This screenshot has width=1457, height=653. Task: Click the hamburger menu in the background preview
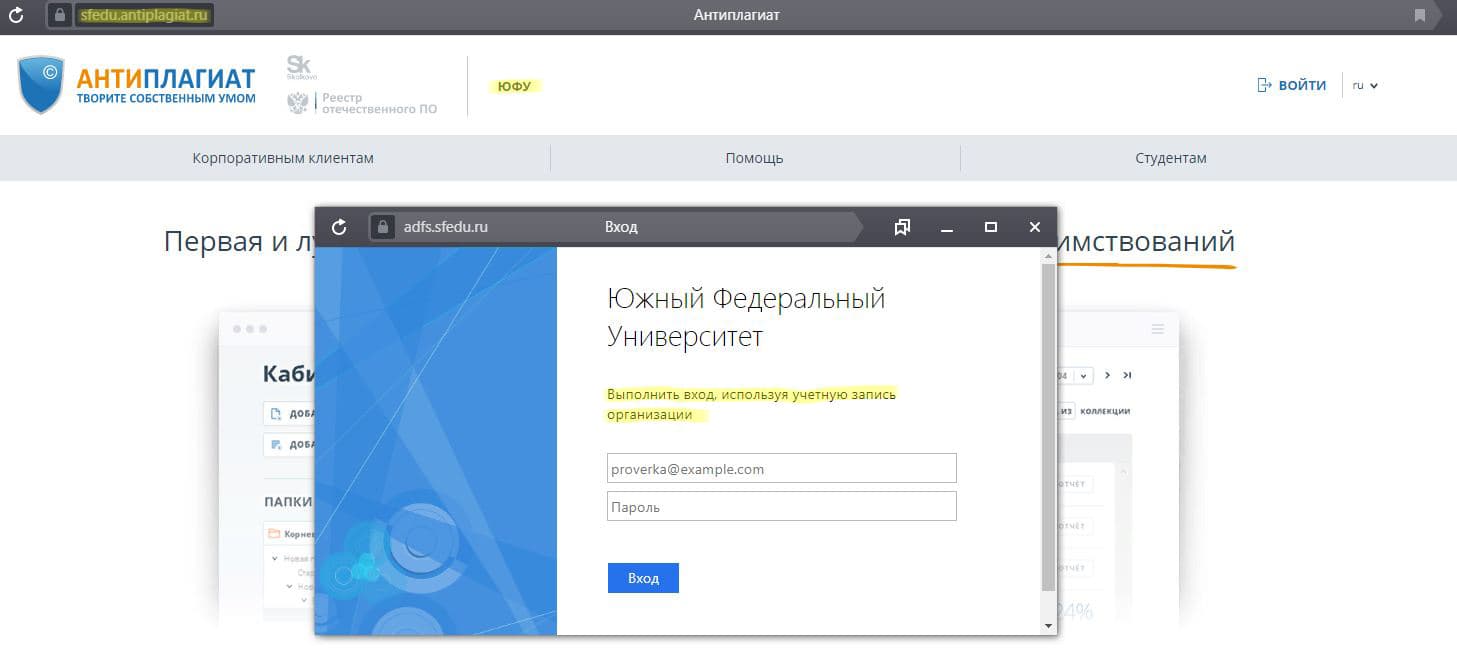coord(1158,329)
